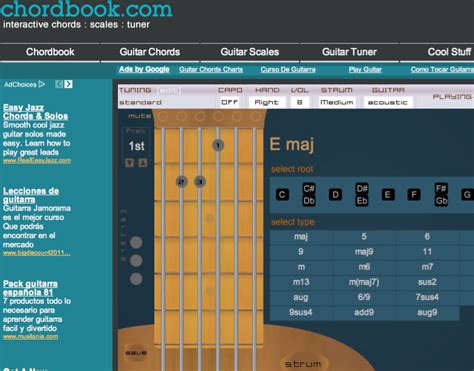Click finger marker 1 on the fretboard

tap(218, 145)
